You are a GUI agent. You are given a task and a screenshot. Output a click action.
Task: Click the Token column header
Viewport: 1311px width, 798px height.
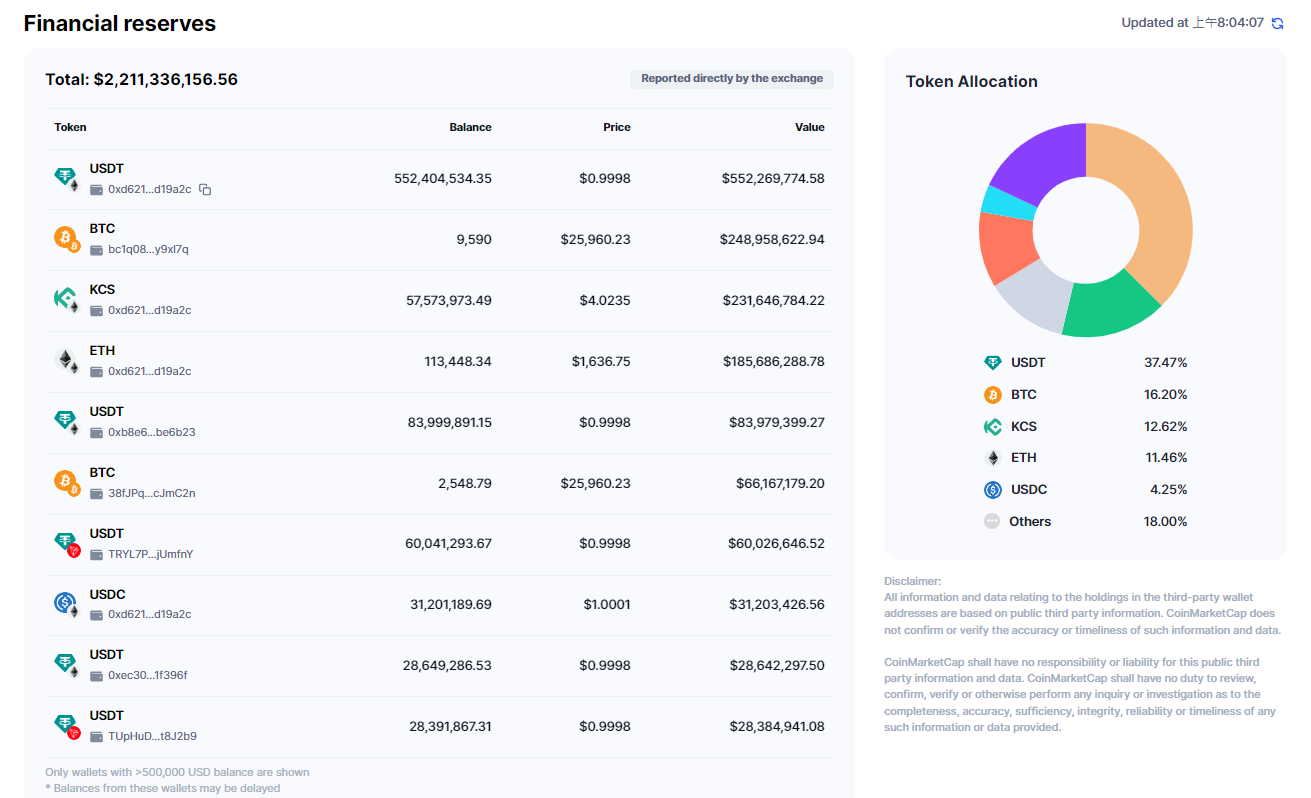pos(70,127)
